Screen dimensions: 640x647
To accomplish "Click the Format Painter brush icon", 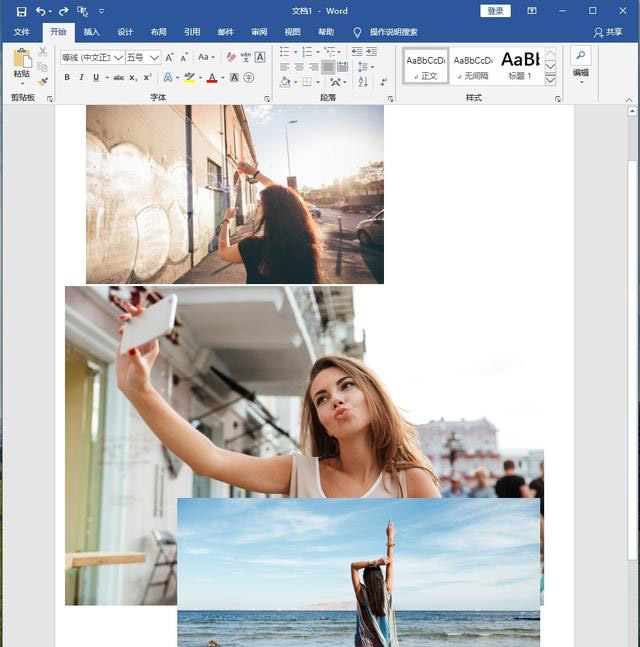I will coord(42,81).
